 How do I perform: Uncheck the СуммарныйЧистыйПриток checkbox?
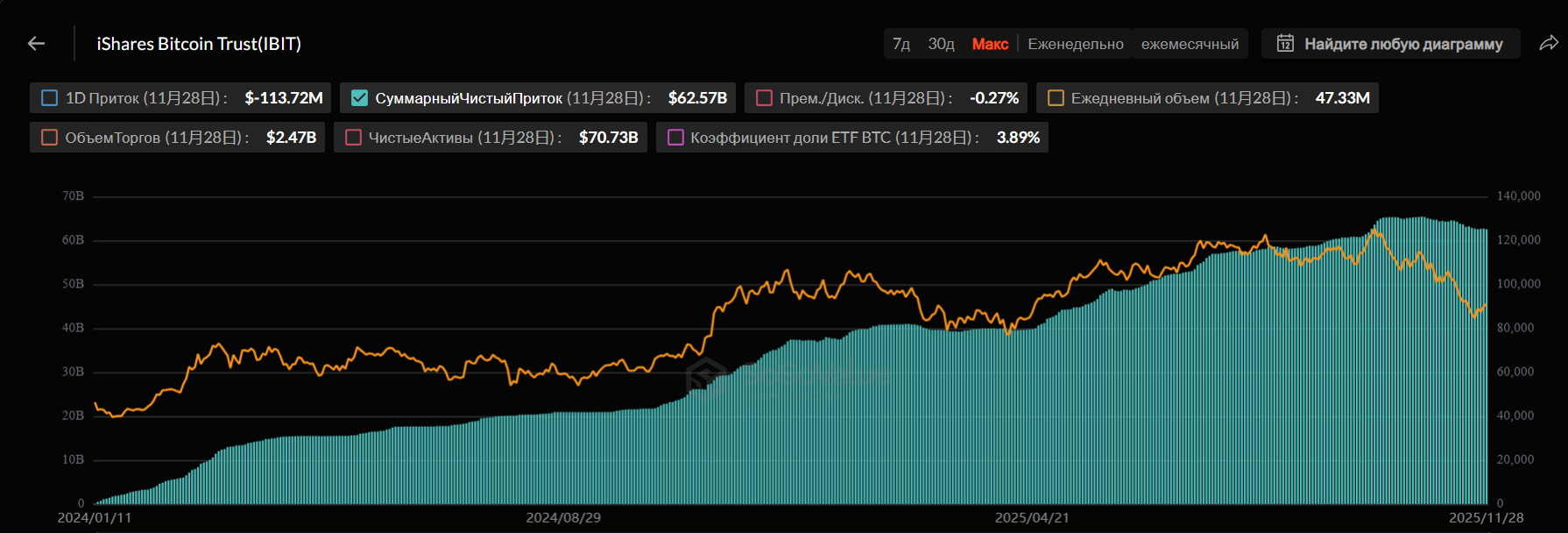[359, 98]
